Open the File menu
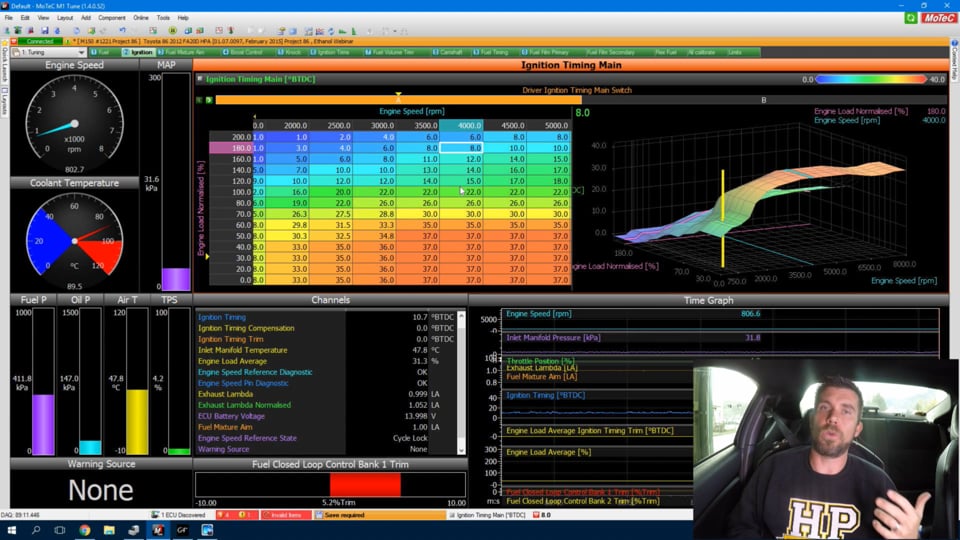 point(9,18)
